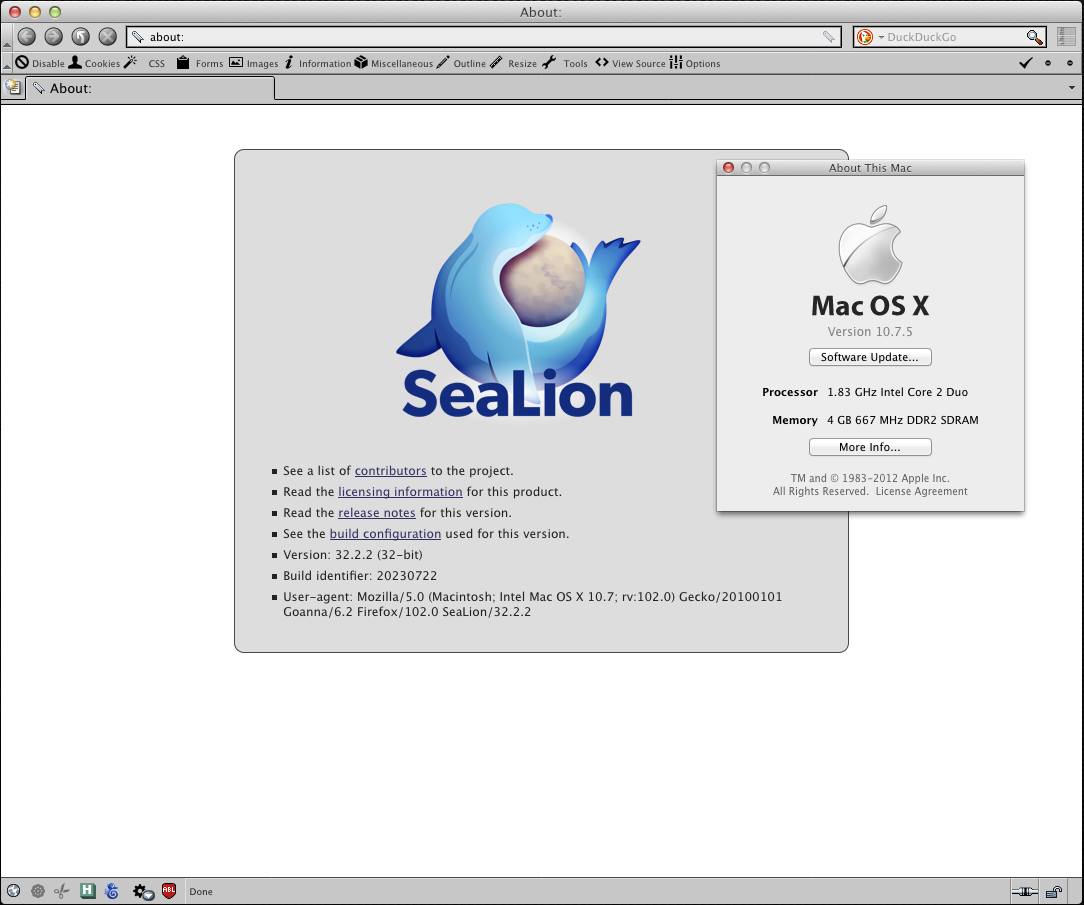Open the CSS menu
The width and height of the screenshot is (1084, 905).
pos(145,63)
